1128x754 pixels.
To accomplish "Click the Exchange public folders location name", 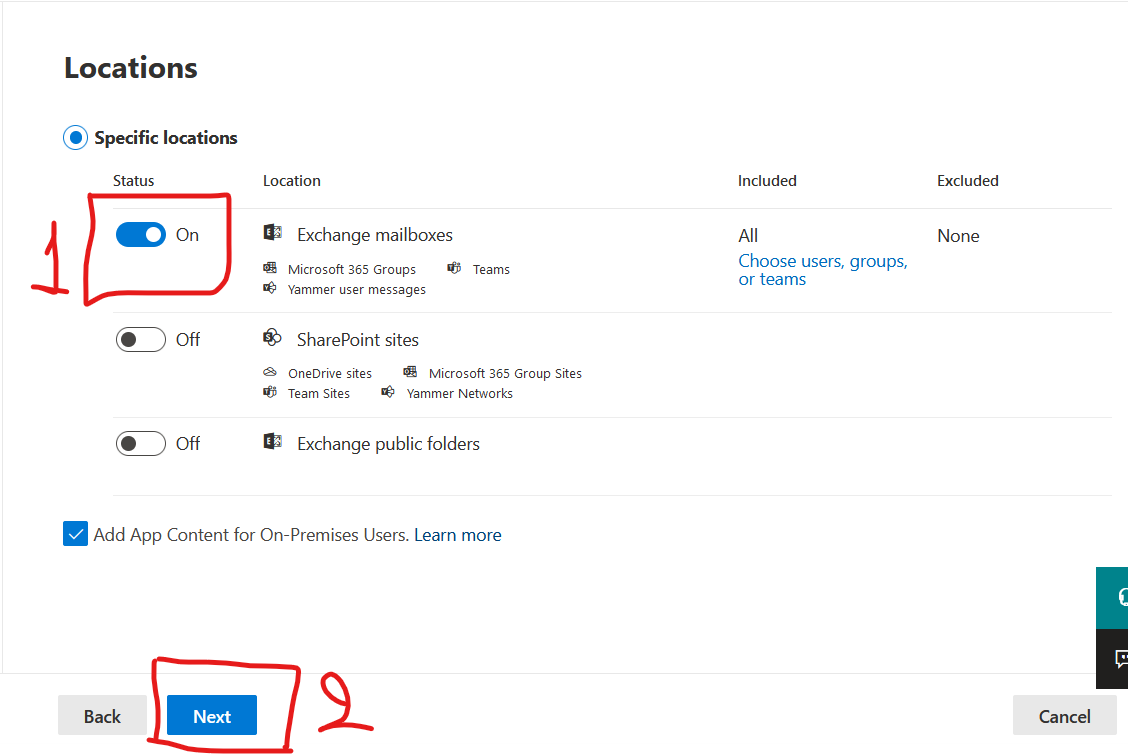I will click(388, 444).
